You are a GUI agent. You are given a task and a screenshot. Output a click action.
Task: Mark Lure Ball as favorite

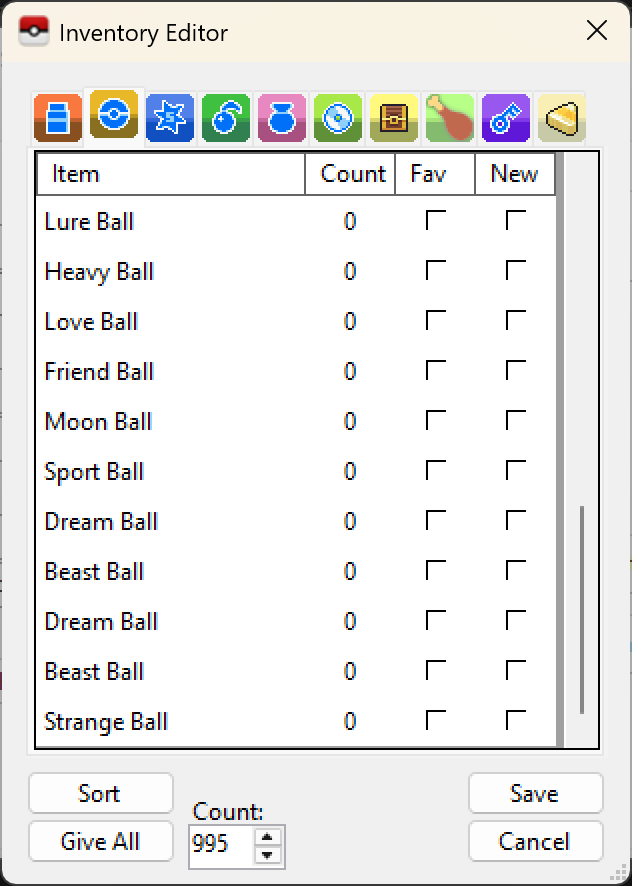(x=436, y=221)
